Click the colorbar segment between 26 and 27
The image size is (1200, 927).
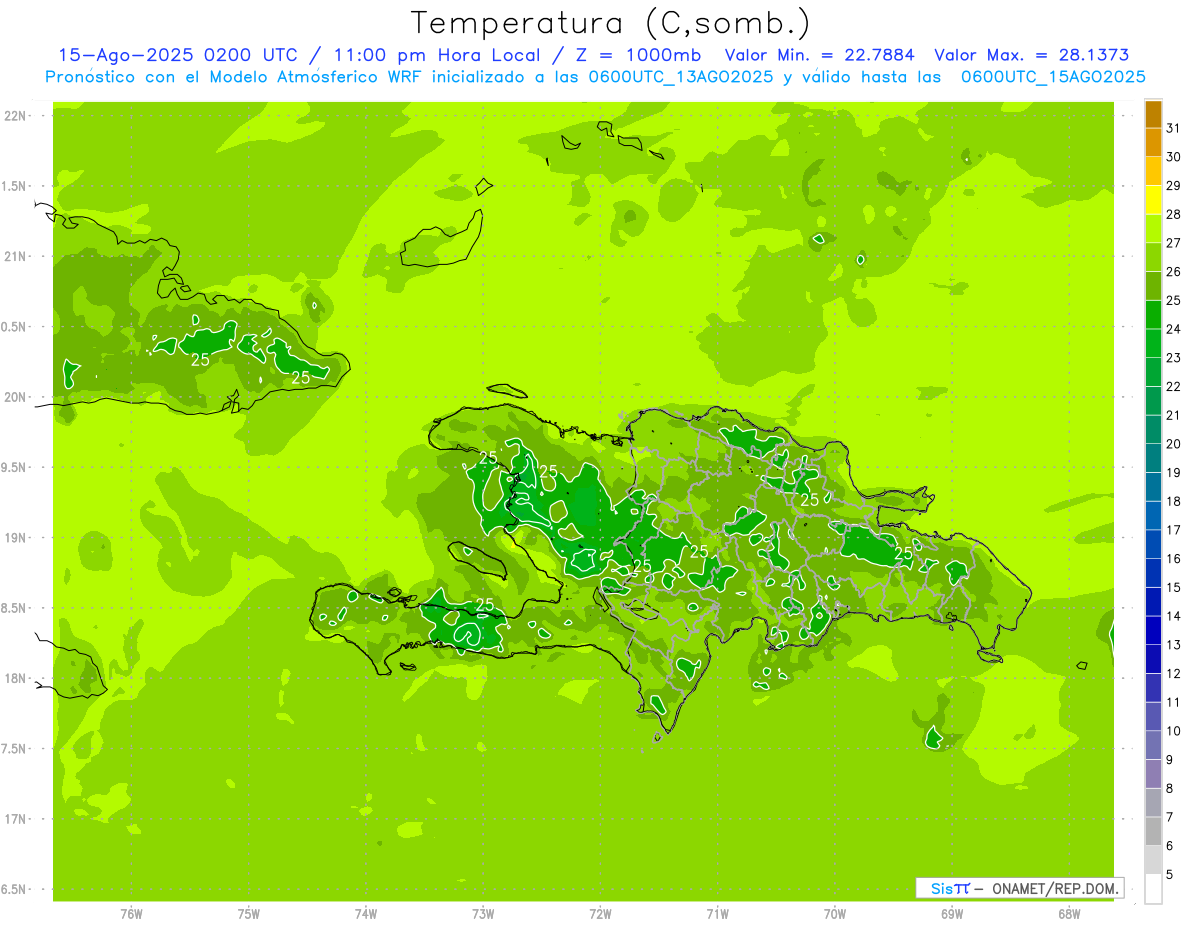coord(1153,258)
